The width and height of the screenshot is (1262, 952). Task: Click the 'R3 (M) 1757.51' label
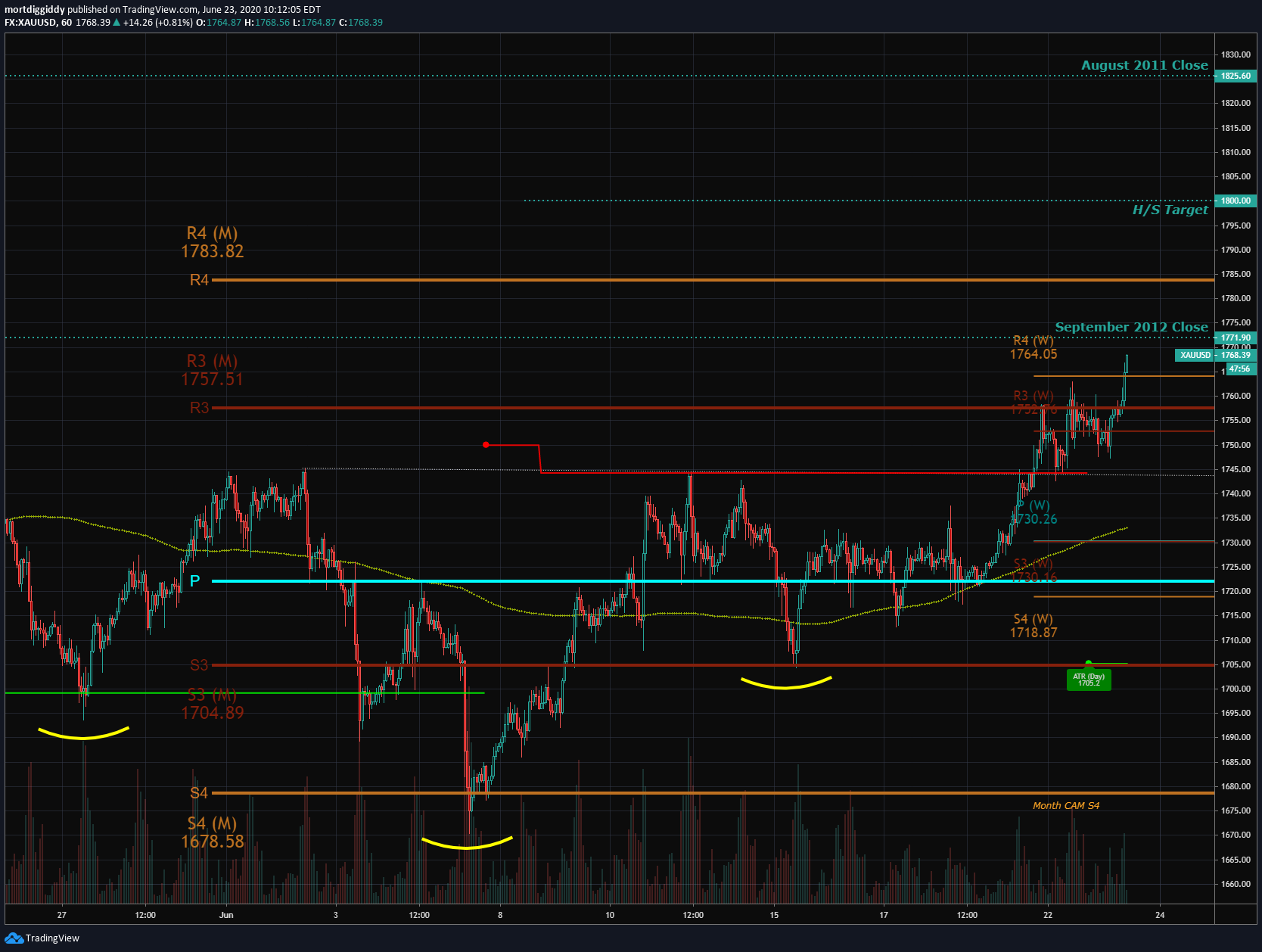coord(213,370)
